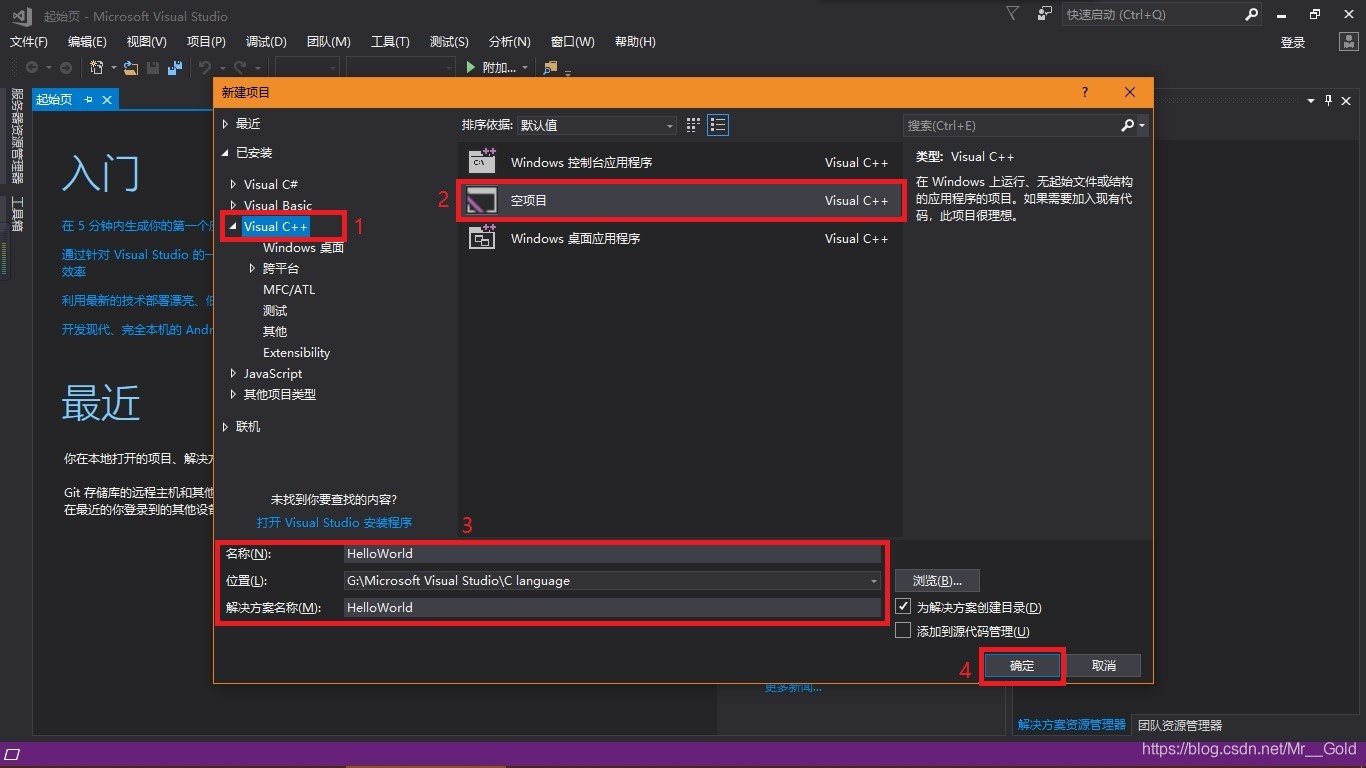Image resolution: width=1366 pixels, height=768 pixels.
Task: Open the 位置 path dropdown arrow
Action: [x=873, y=581]
